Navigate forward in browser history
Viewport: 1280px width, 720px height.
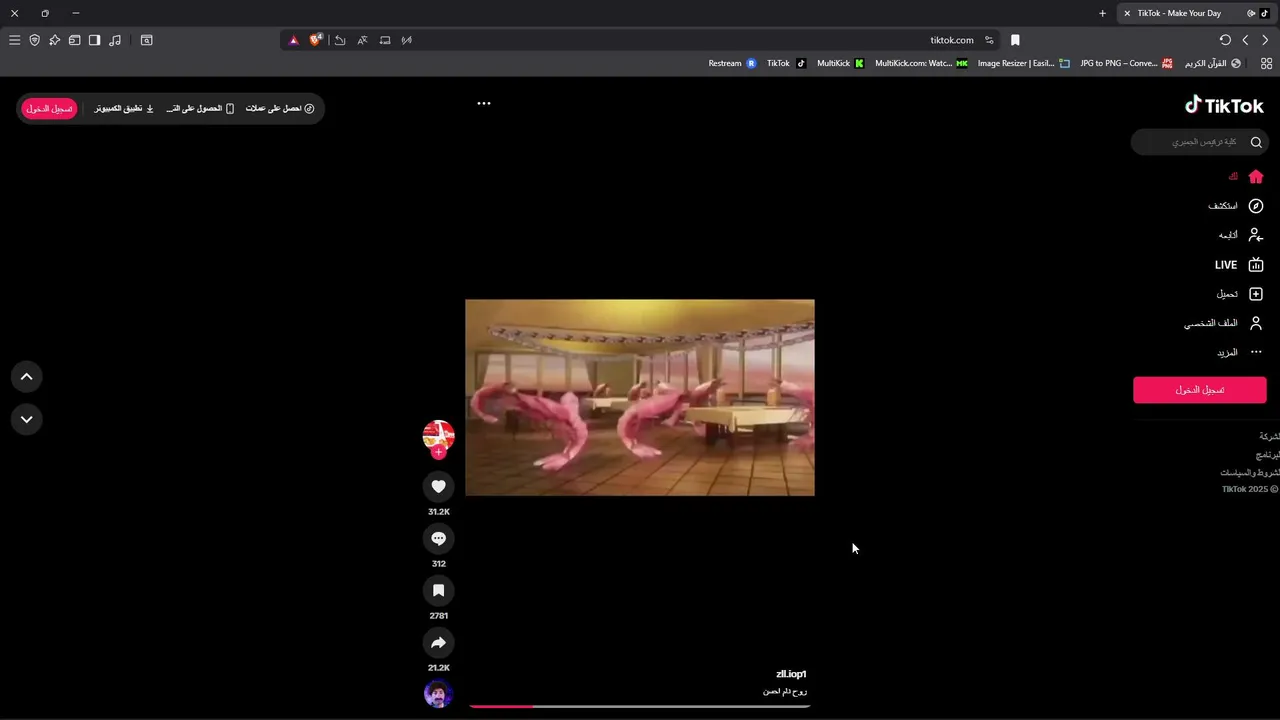point(1265,40)
